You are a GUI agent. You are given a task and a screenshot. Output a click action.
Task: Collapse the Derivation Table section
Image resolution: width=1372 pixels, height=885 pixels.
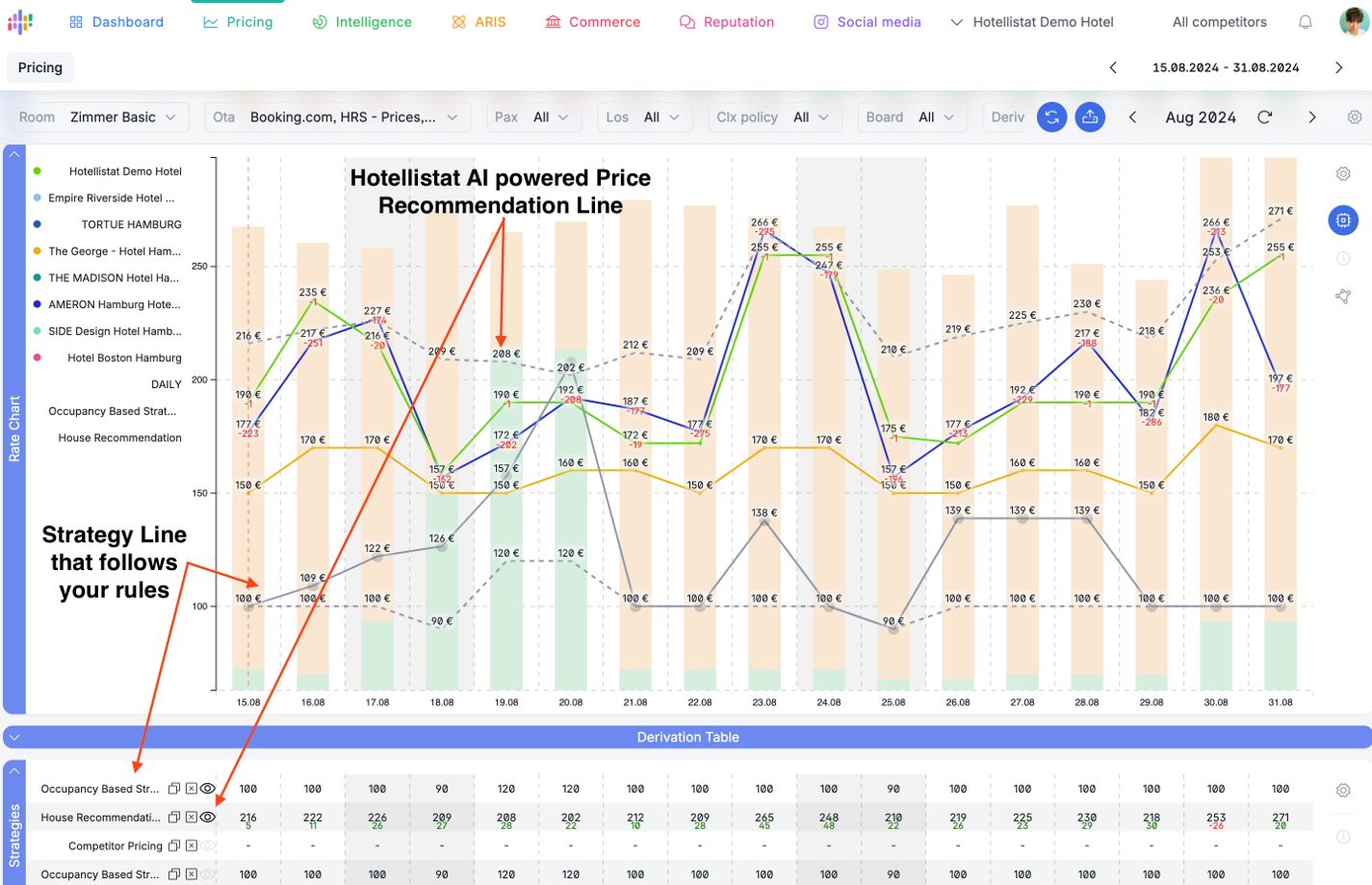tap(14, 738)
